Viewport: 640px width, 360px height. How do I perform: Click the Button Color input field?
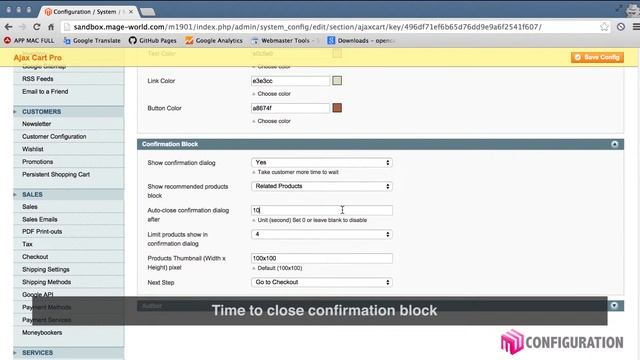pos(290,108)
